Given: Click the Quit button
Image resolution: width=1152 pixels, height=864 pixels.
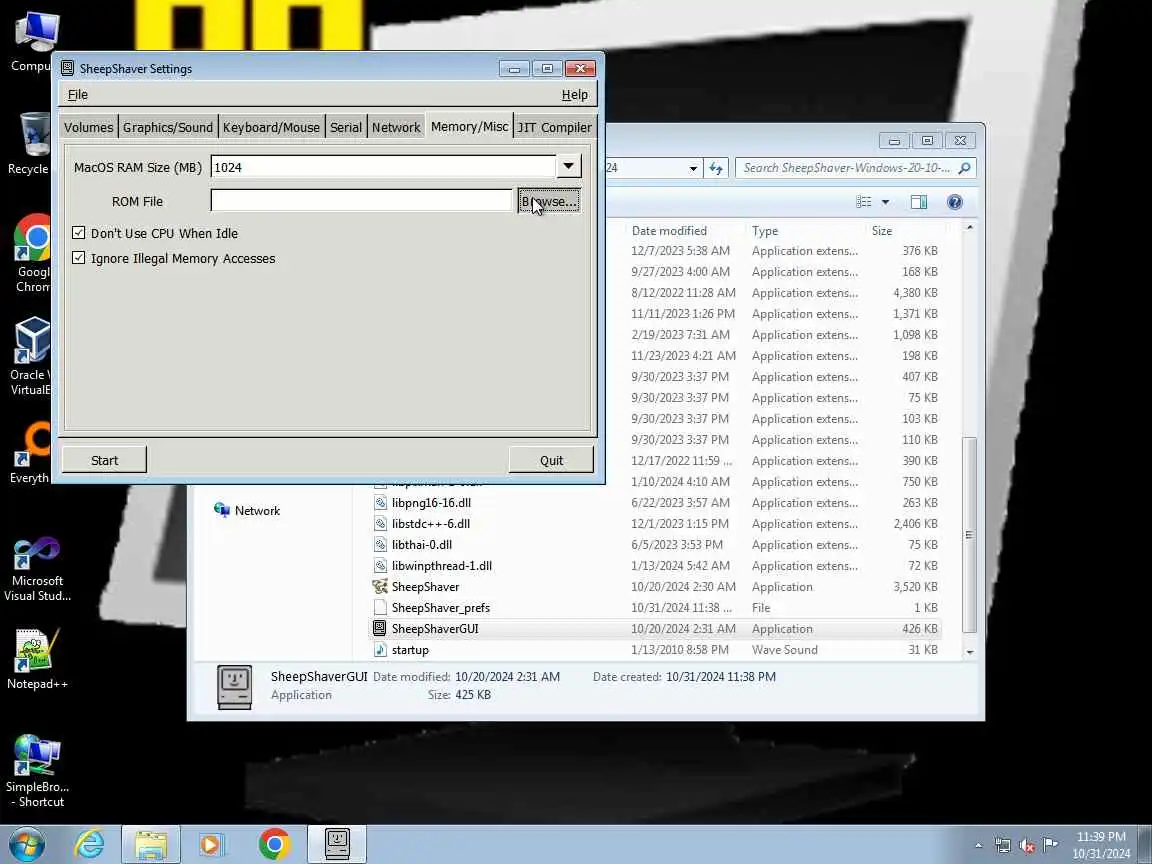Looking at the screenshot, I should click(551, 460).
